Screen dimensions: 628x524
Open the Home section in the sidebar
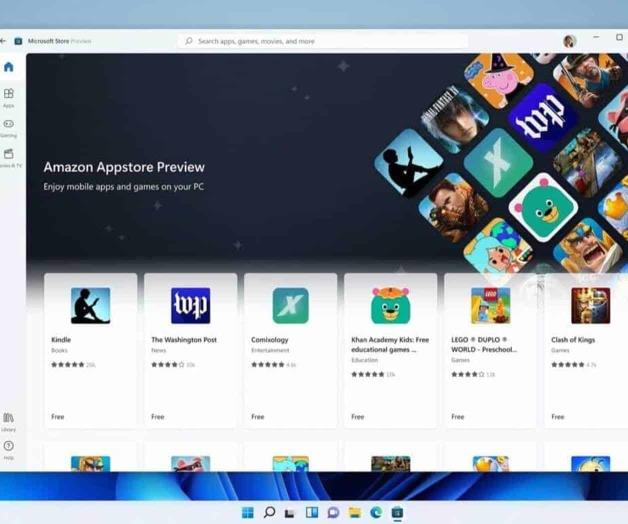8,67
